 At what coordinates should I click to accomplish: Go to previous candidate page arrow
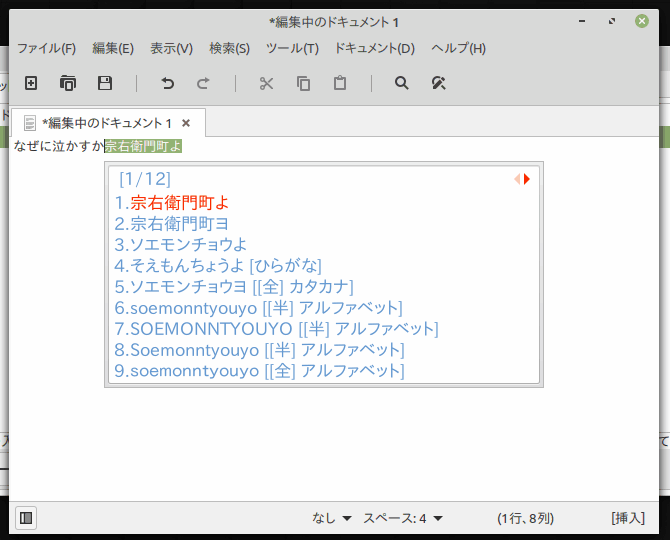tap(517, 179)
